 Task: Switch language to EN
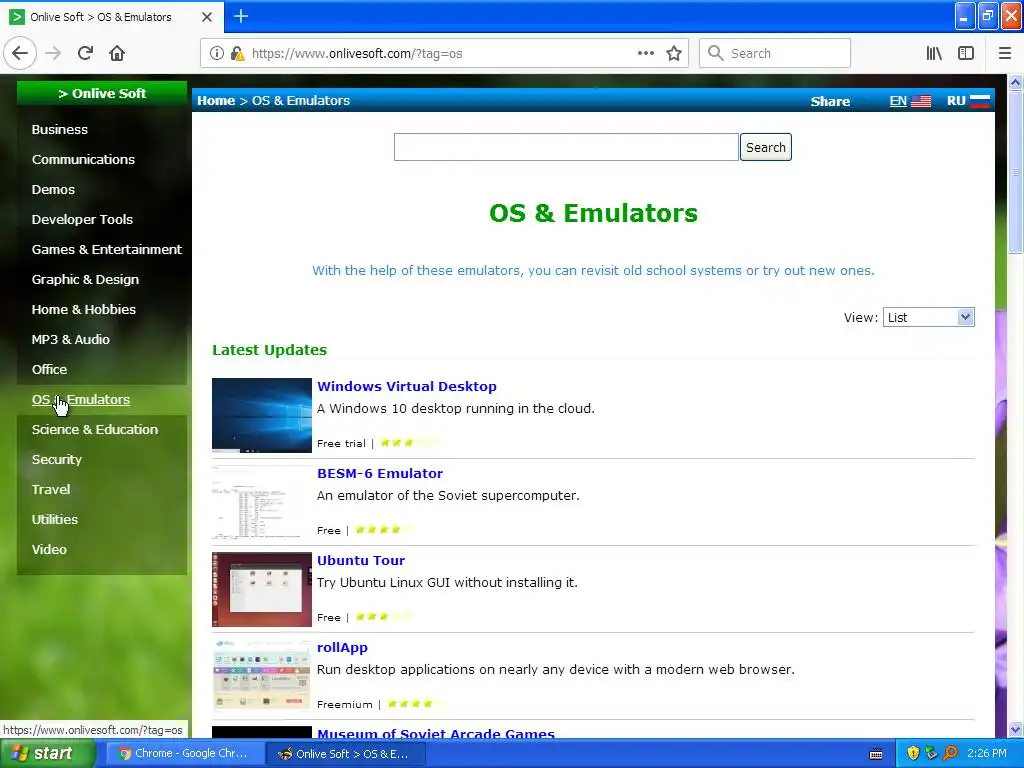coord(898,101)
